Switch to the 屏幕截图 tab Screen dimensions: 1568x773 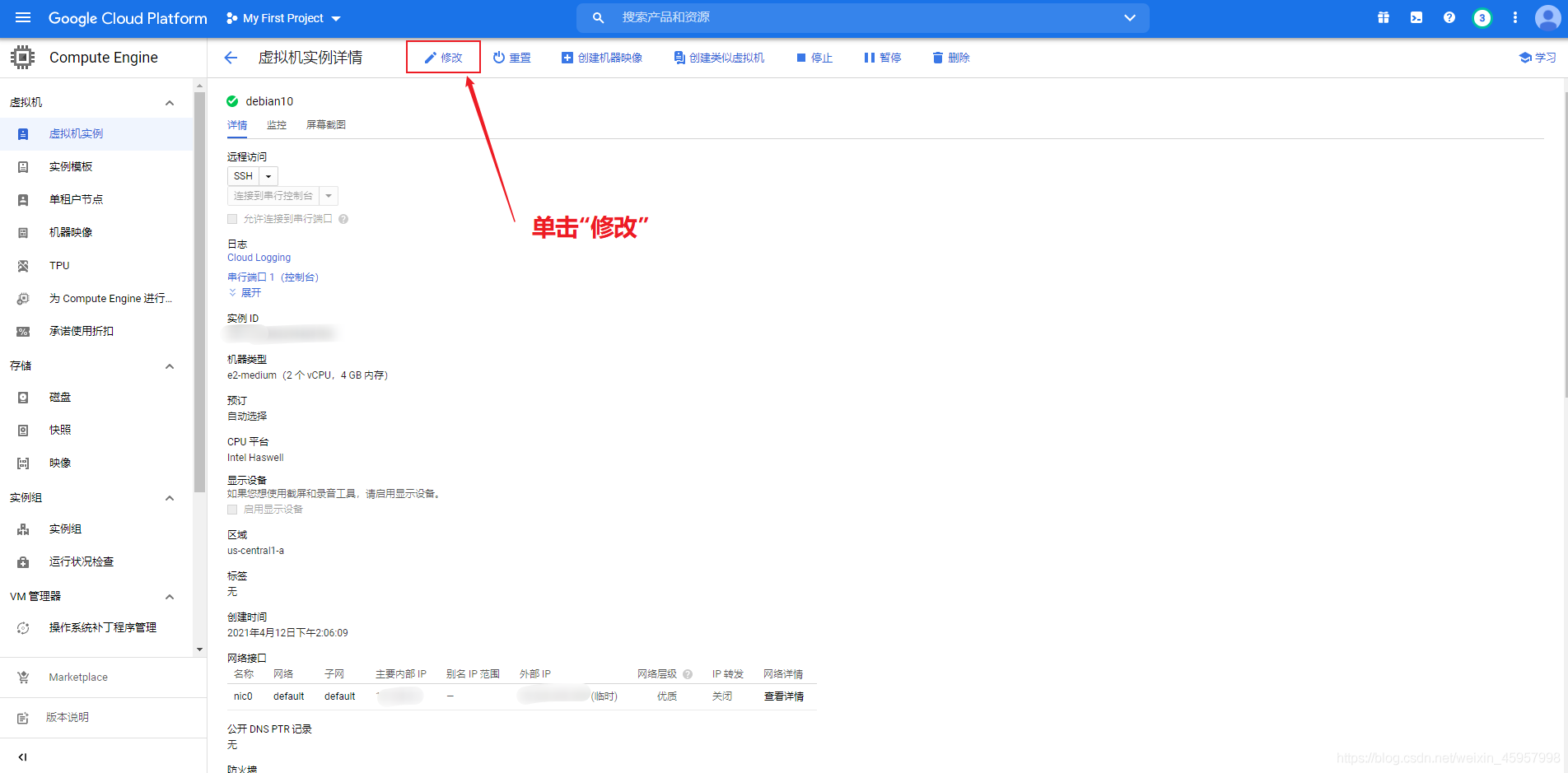(326, 125)
